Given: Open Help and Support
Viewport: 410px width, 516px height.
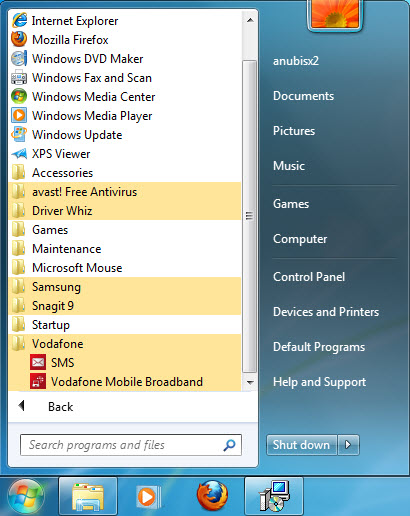Looking at the screenshot, I should pos(319,382).
